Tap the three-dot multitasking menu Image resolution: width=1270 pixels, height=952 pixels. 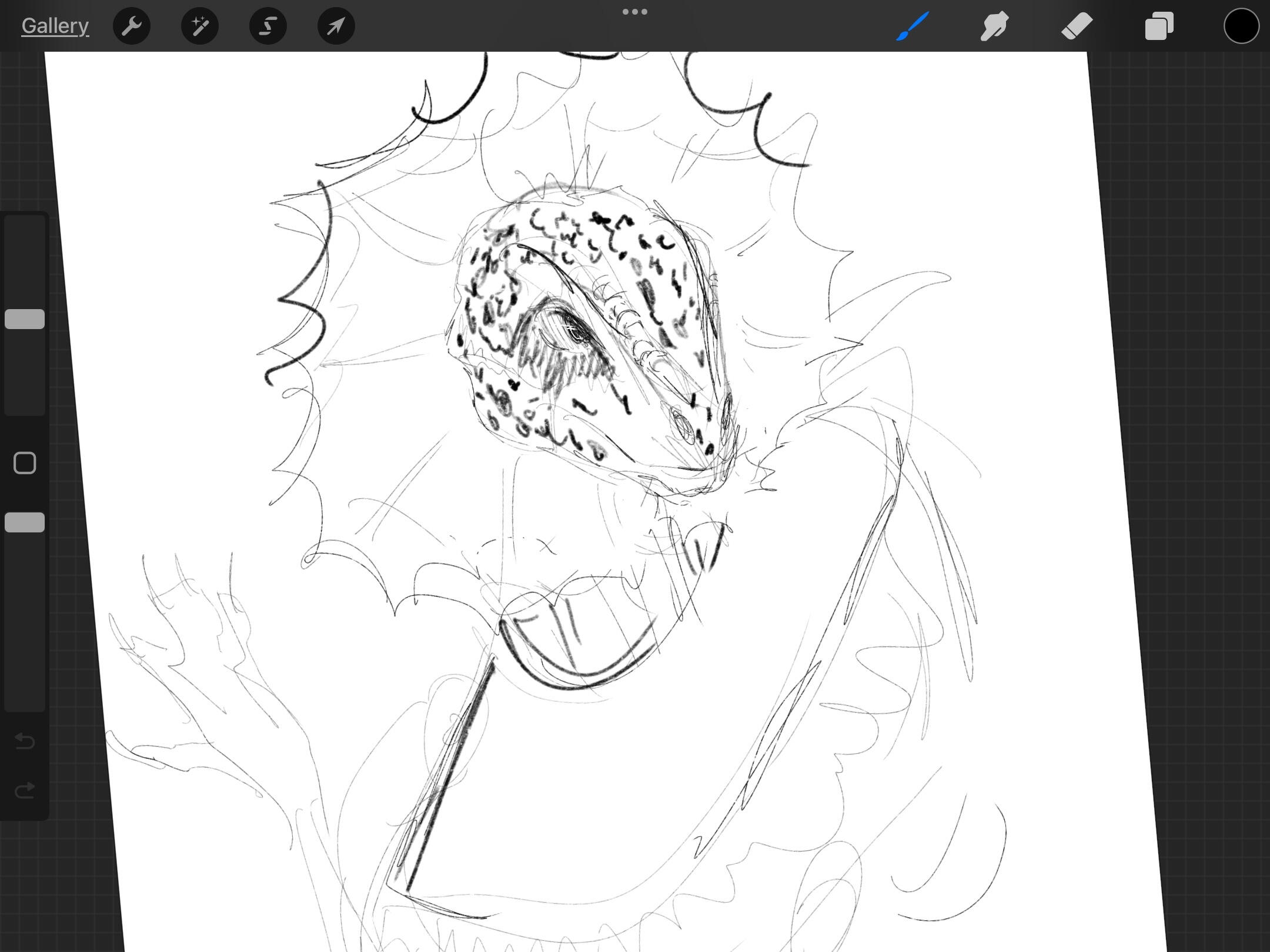click(x=635, y=12)
